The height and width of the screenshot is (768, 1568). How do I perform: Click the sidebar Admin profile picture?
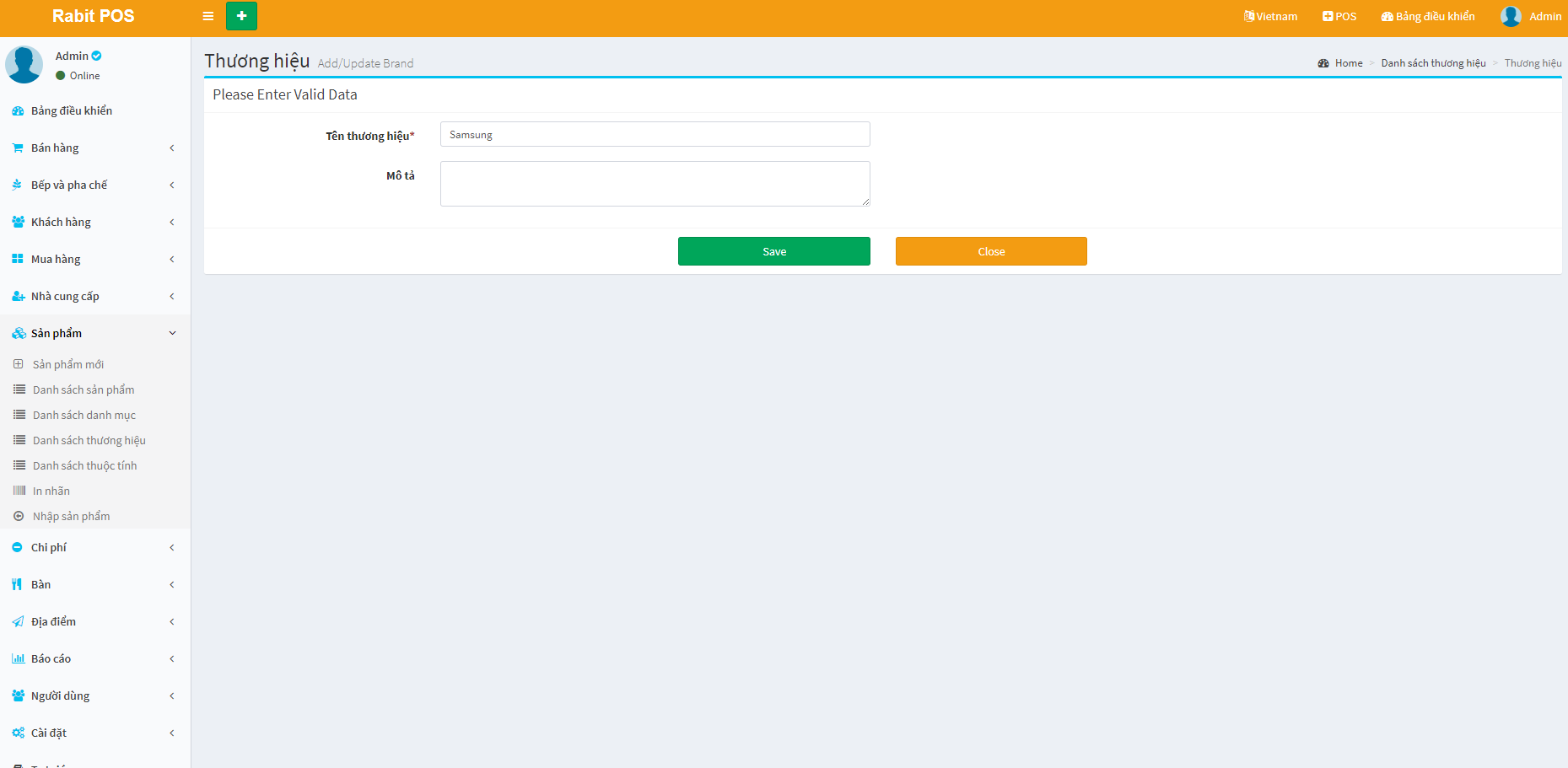[x=24, y=65]
